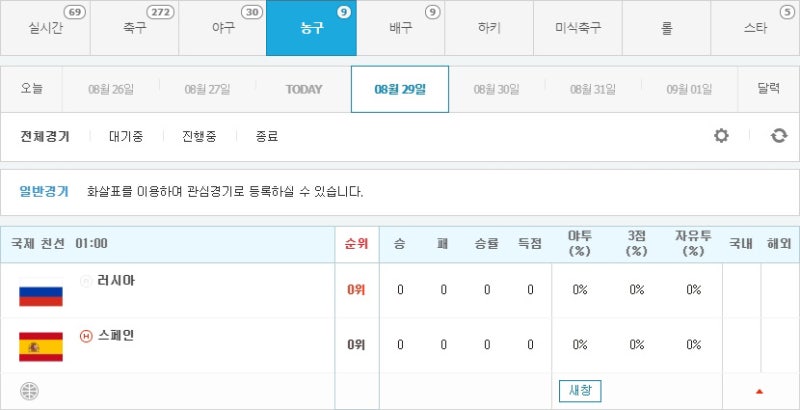Filter by 대기중 waiting games

tap(125, 136)
